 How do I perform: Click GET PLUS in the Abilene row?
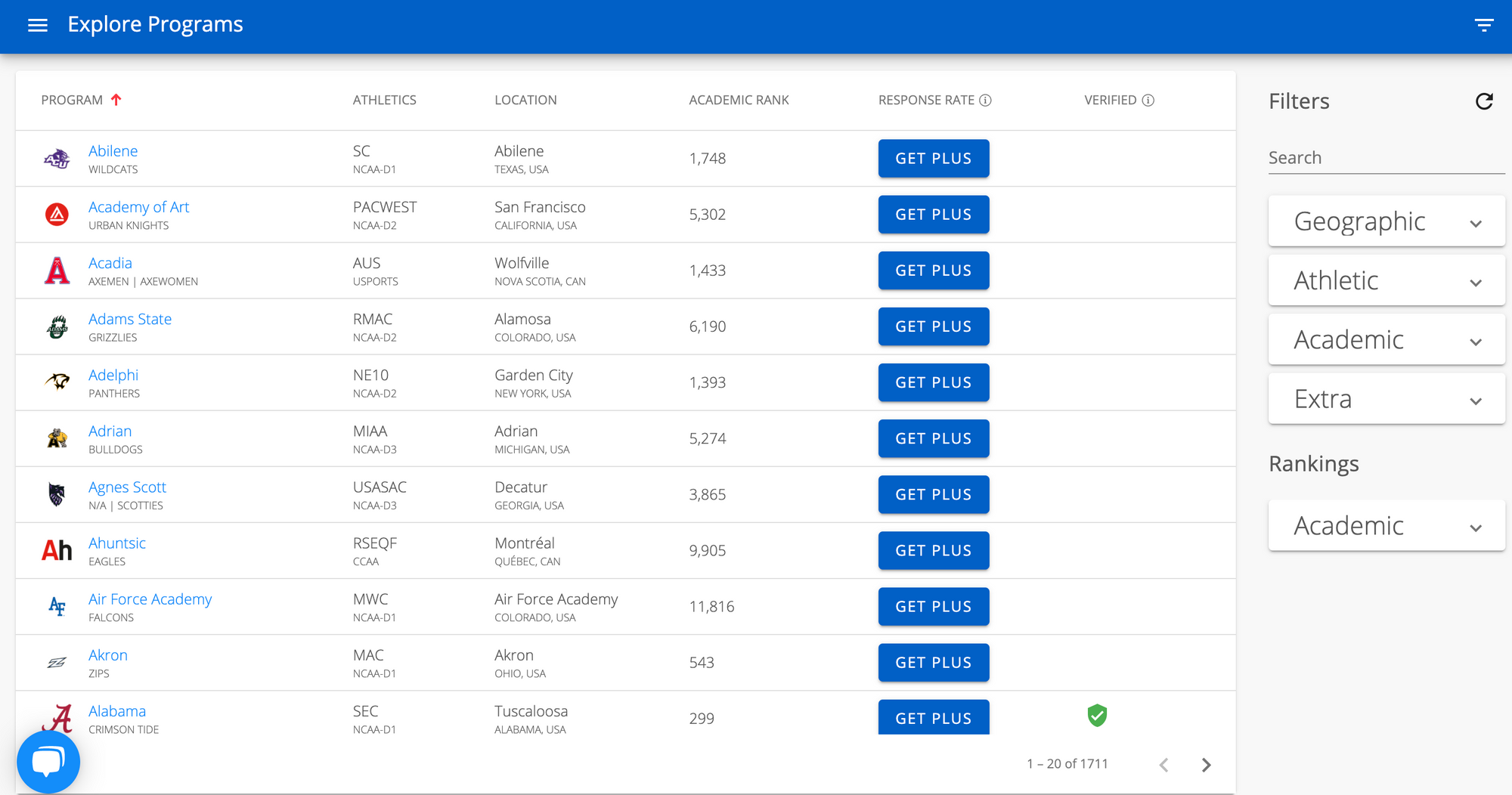pyautogui.click(x=934, y=159)
